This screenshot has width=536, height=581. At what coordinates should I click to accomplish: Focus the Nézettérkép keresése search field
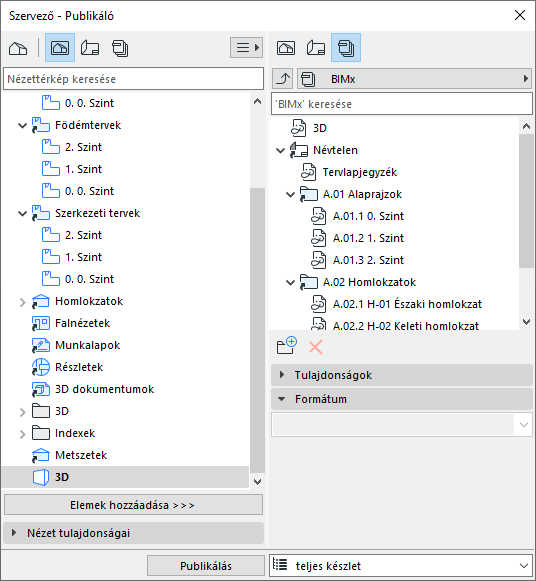coord(133,79)
